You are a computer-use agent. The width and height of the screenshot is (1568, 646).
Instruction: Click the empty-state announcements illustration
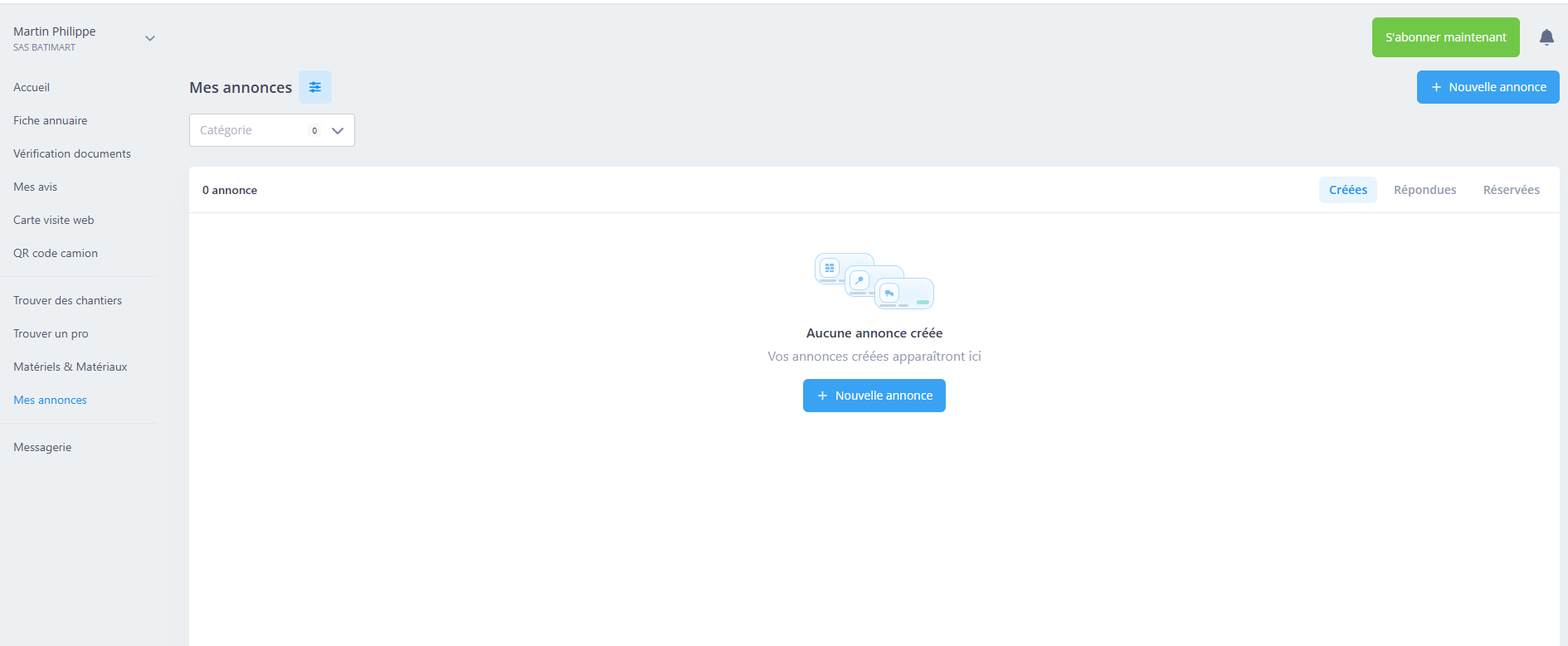[874, 280]
